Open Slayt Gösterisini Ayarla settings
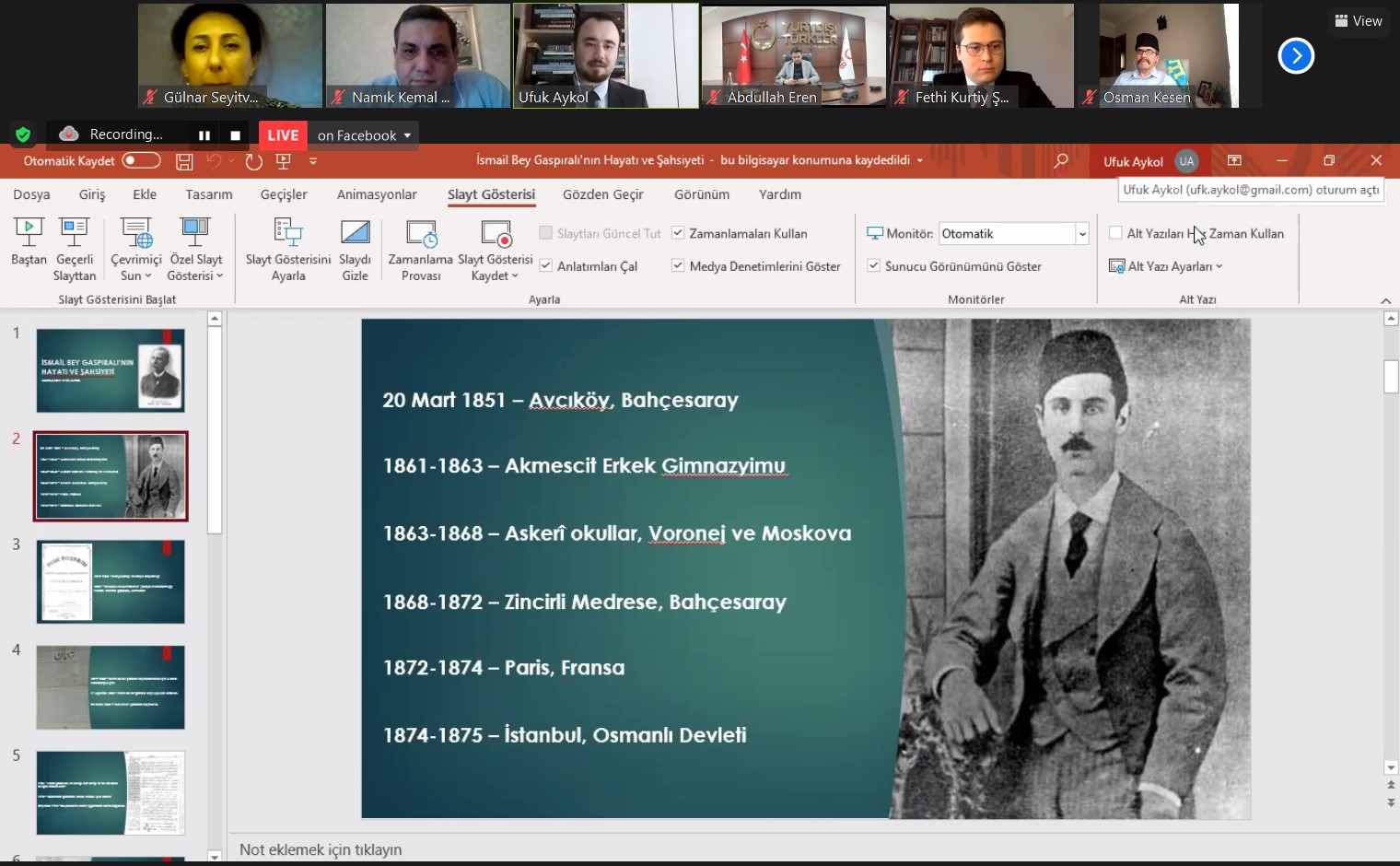 tap(288, 250)
